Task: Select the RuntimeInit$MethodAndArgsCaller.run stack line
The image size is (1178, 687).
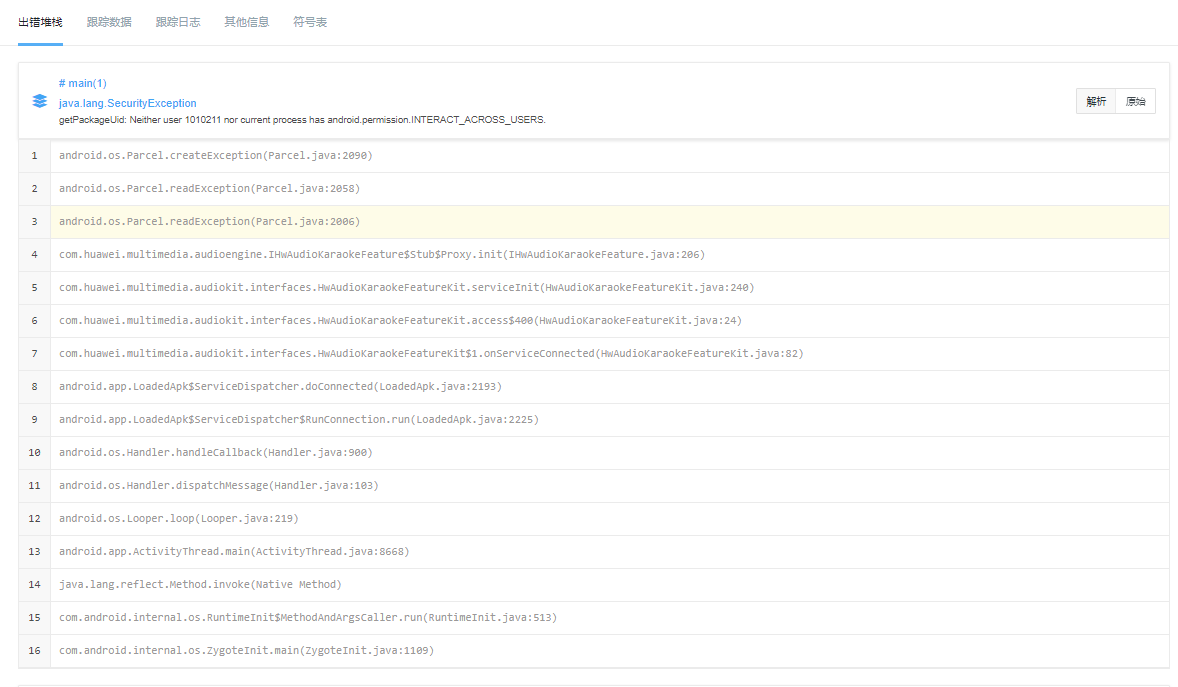Action: [x=609, y=619]
